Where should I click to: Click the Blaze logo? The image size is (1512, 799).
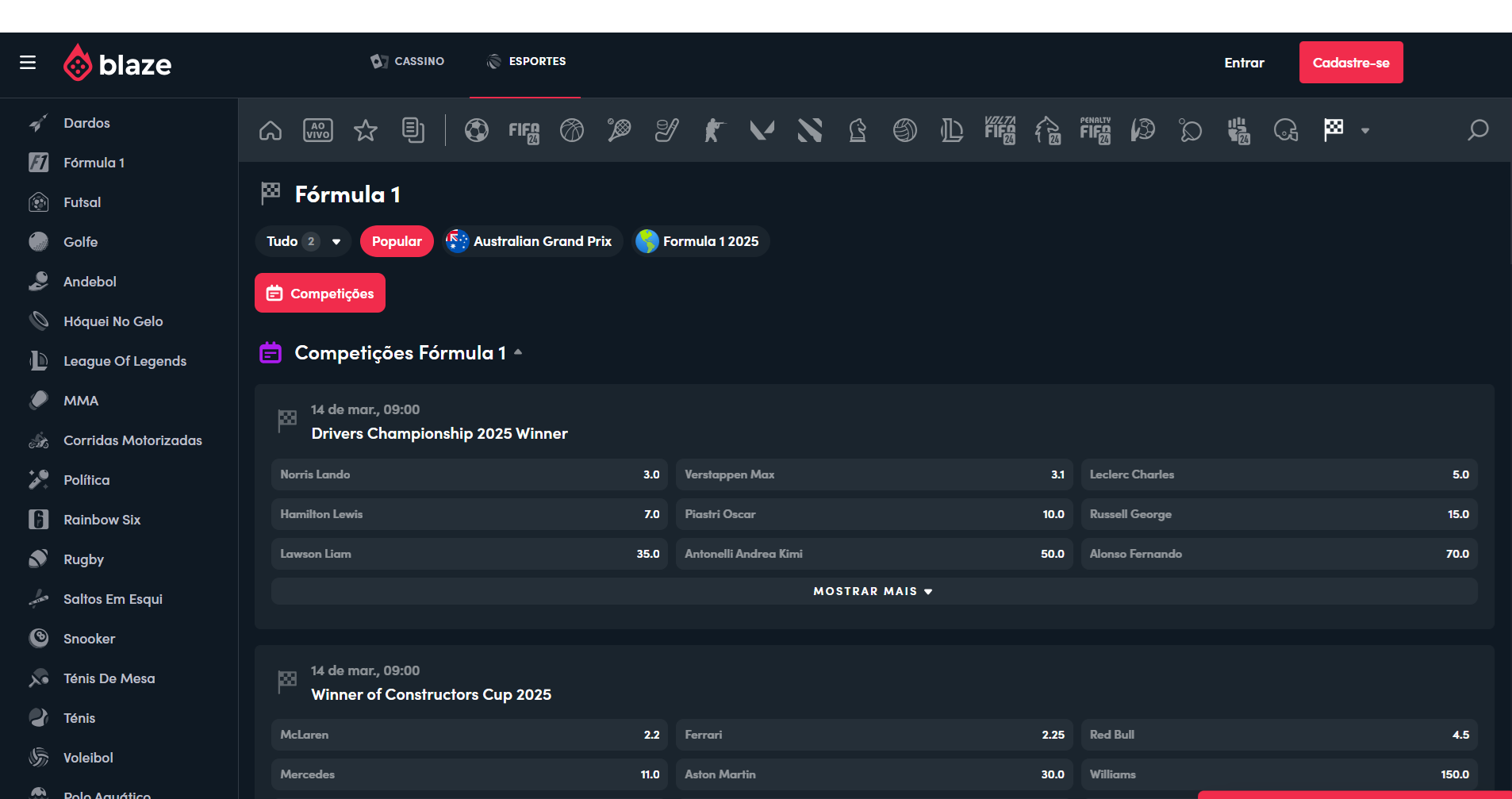(117, 63)
